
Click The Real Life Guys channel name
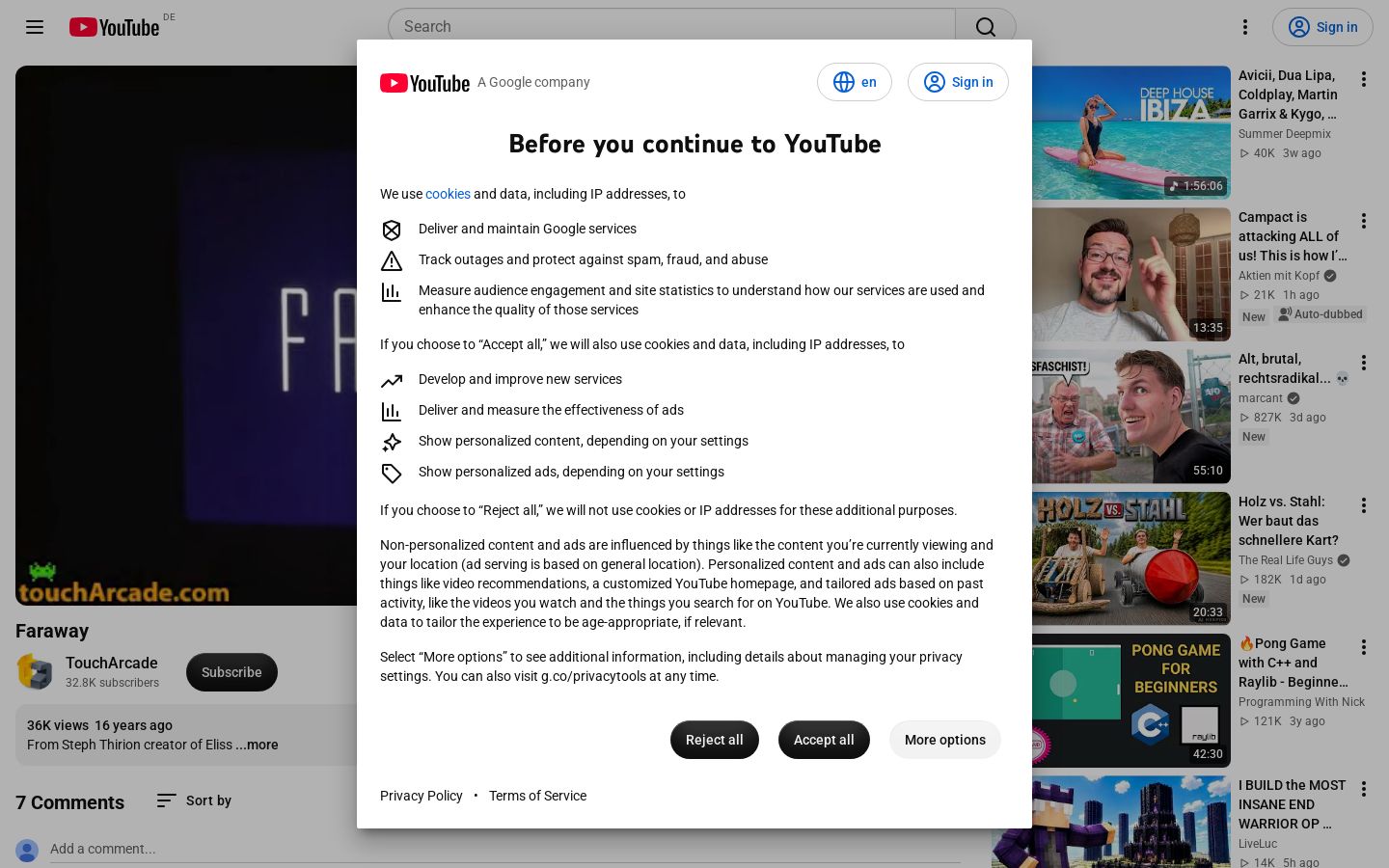point(1286,560)
